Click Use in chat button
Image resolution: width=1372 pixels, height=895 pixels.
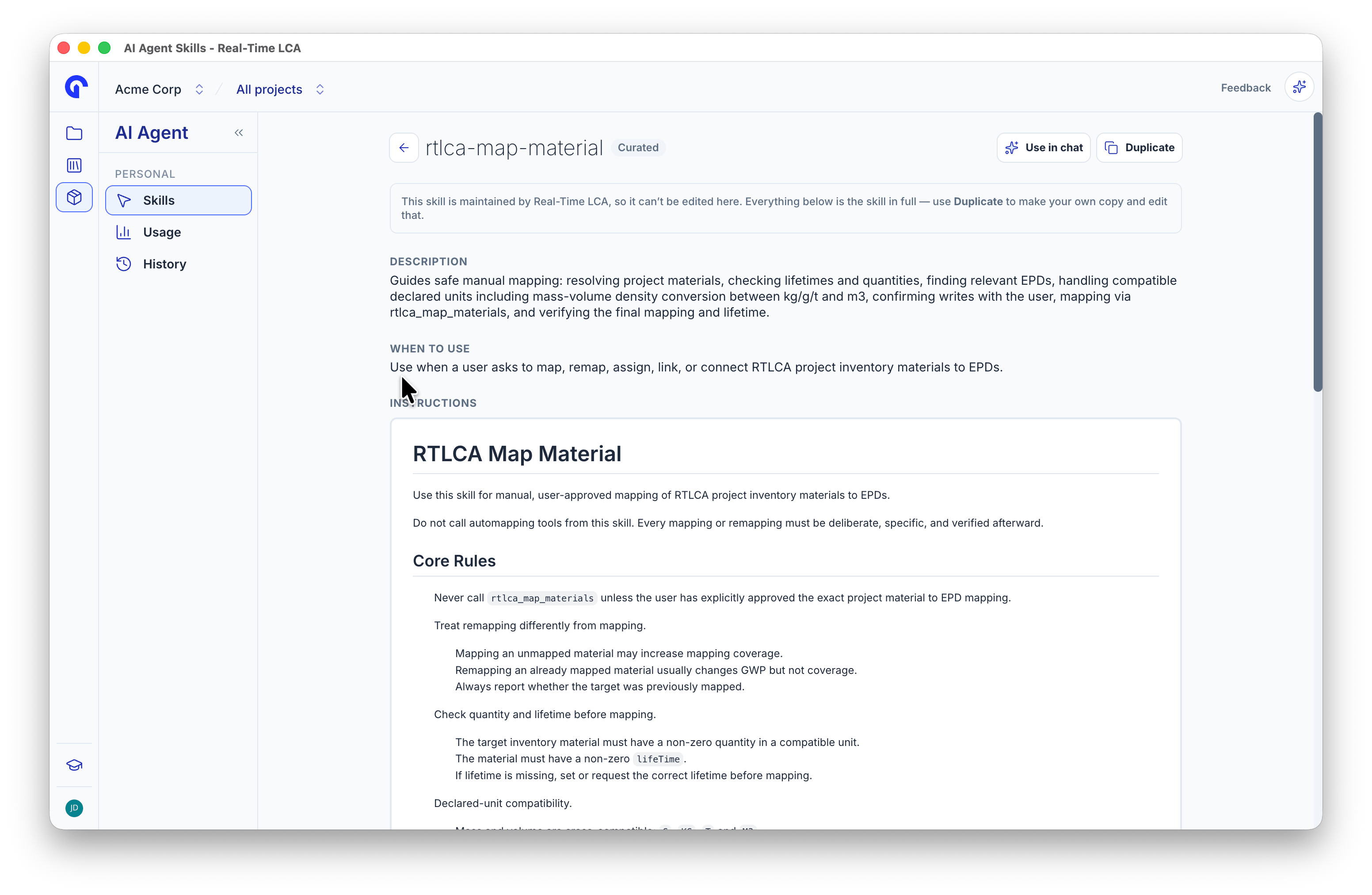coord(1043,148)
